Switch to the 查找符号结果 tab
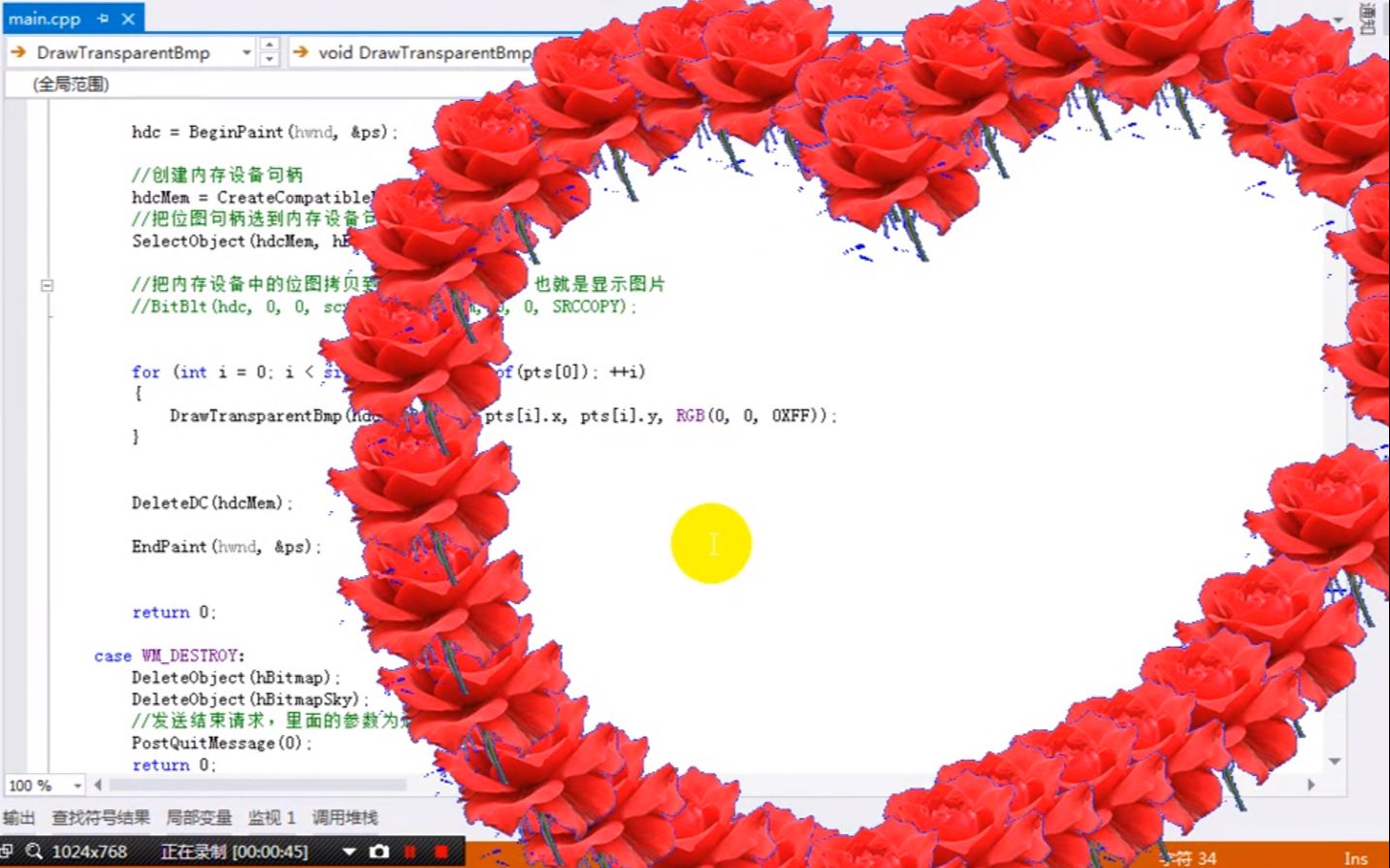Viewport: 1390px width, 868px height. pos(101,818)
